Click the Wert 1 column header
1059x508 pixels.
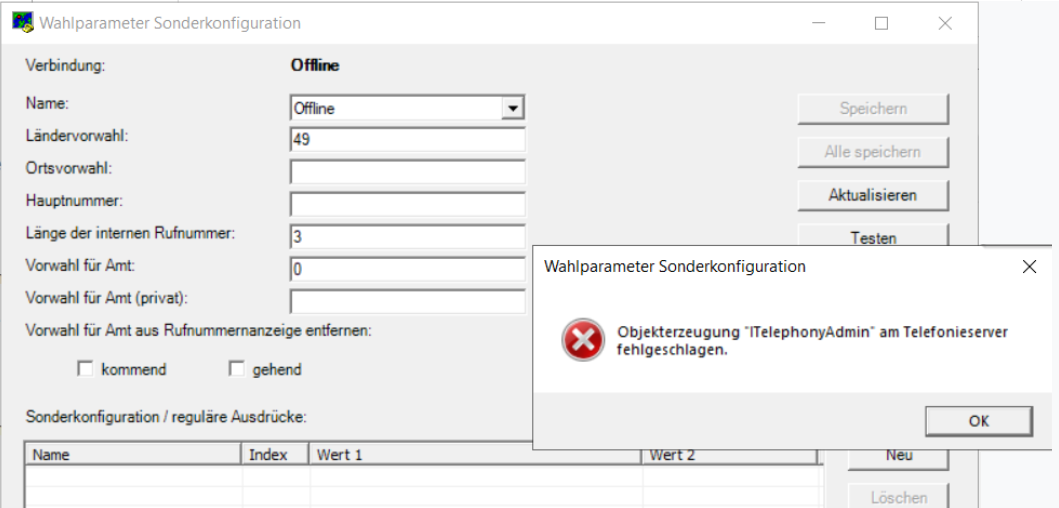tap(475, 455)
